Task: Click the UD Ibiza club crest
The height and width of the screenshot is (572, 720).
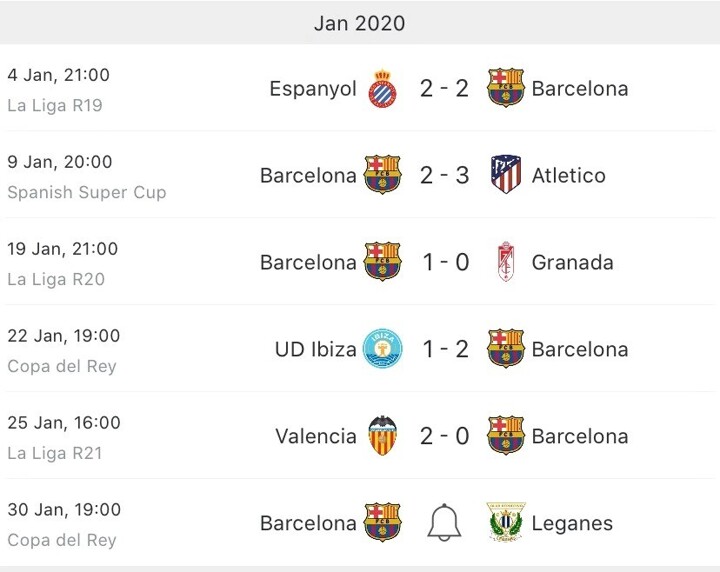Action: (x=382, y=349)
